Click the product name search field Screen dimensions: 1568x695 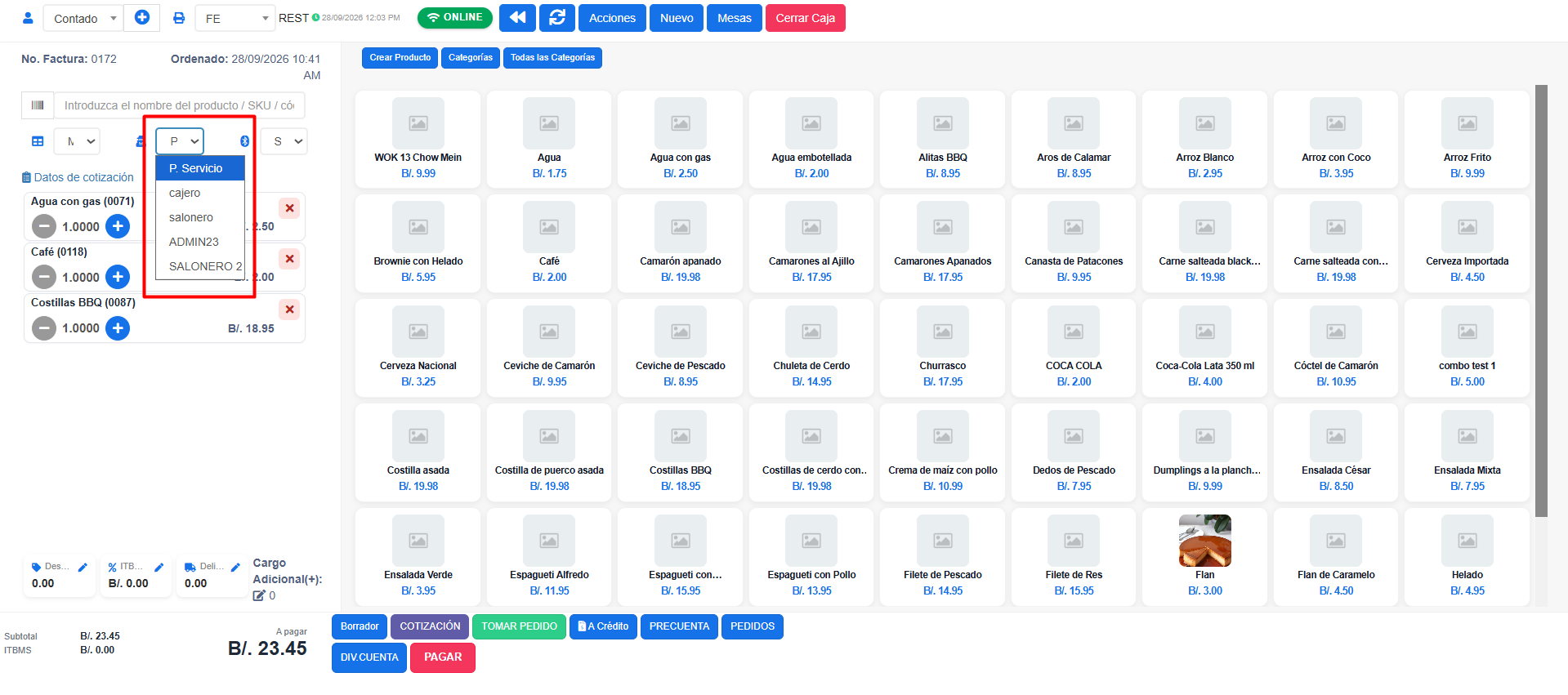click(x=179, y=105)
